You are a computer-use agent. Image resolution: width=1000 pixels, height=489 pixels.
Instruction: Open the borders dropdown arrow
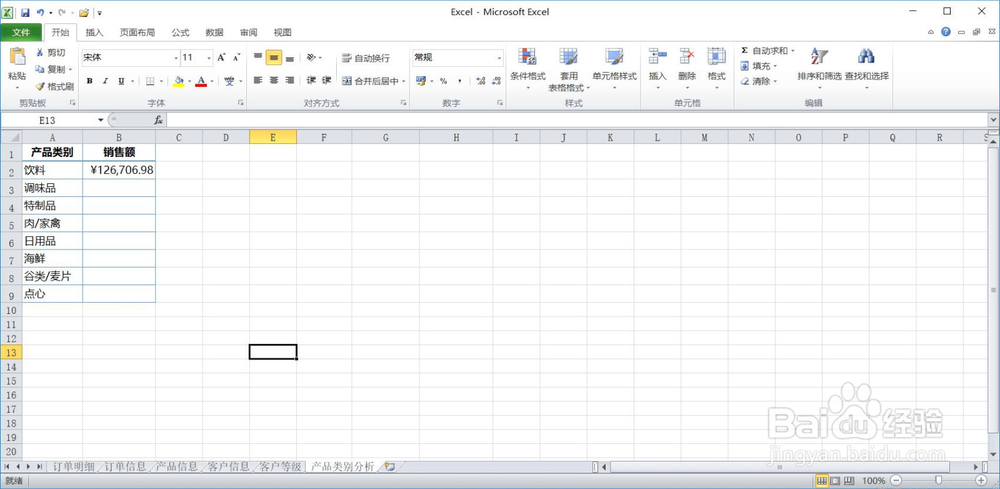pyautogui.click(x=161, y=82)
